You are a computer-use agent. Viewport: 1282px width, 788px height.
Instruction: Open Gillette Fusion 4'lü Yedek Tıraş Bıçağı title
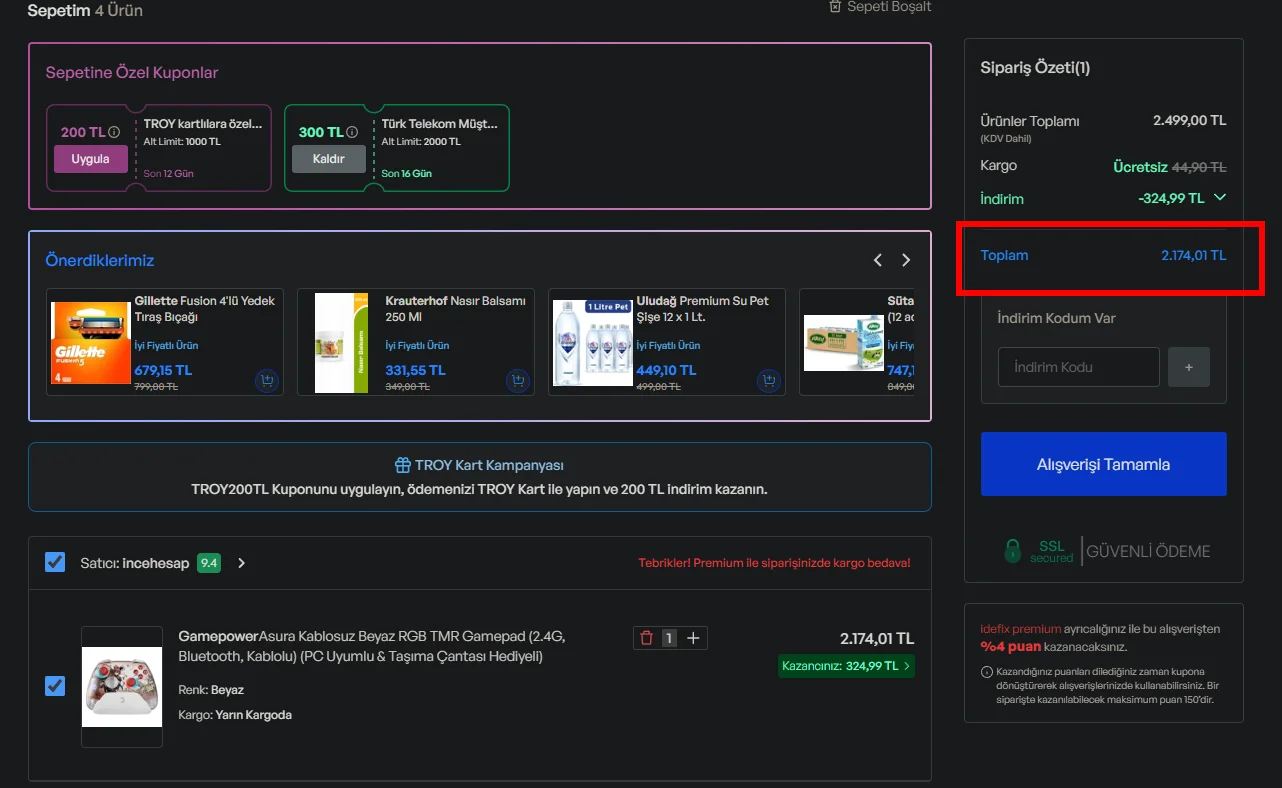click(x=205, y=309)
